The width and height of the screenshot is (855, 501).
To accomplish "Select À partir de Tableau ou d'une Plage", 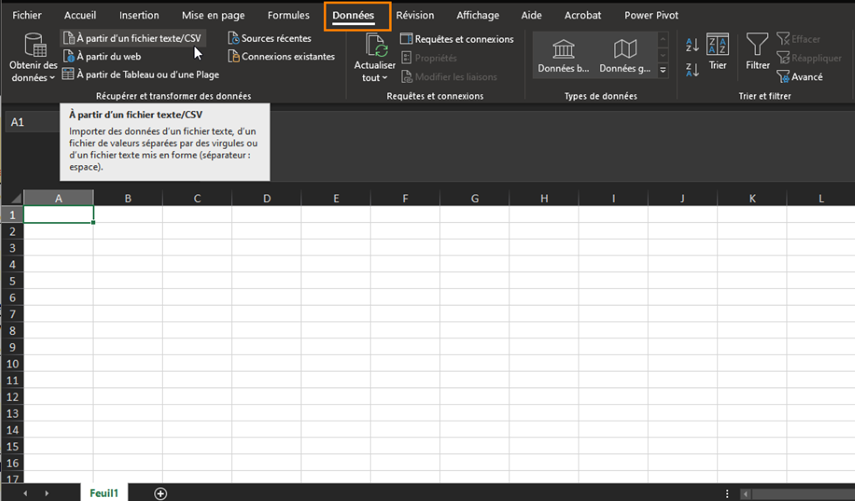I will point(141,74).
